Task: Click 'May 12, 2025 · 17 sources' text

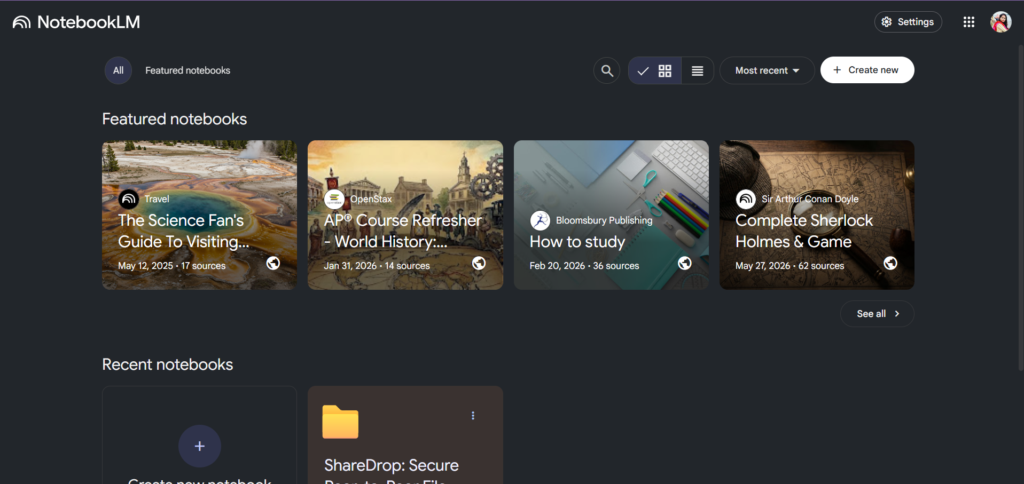Action: (172, 266)
